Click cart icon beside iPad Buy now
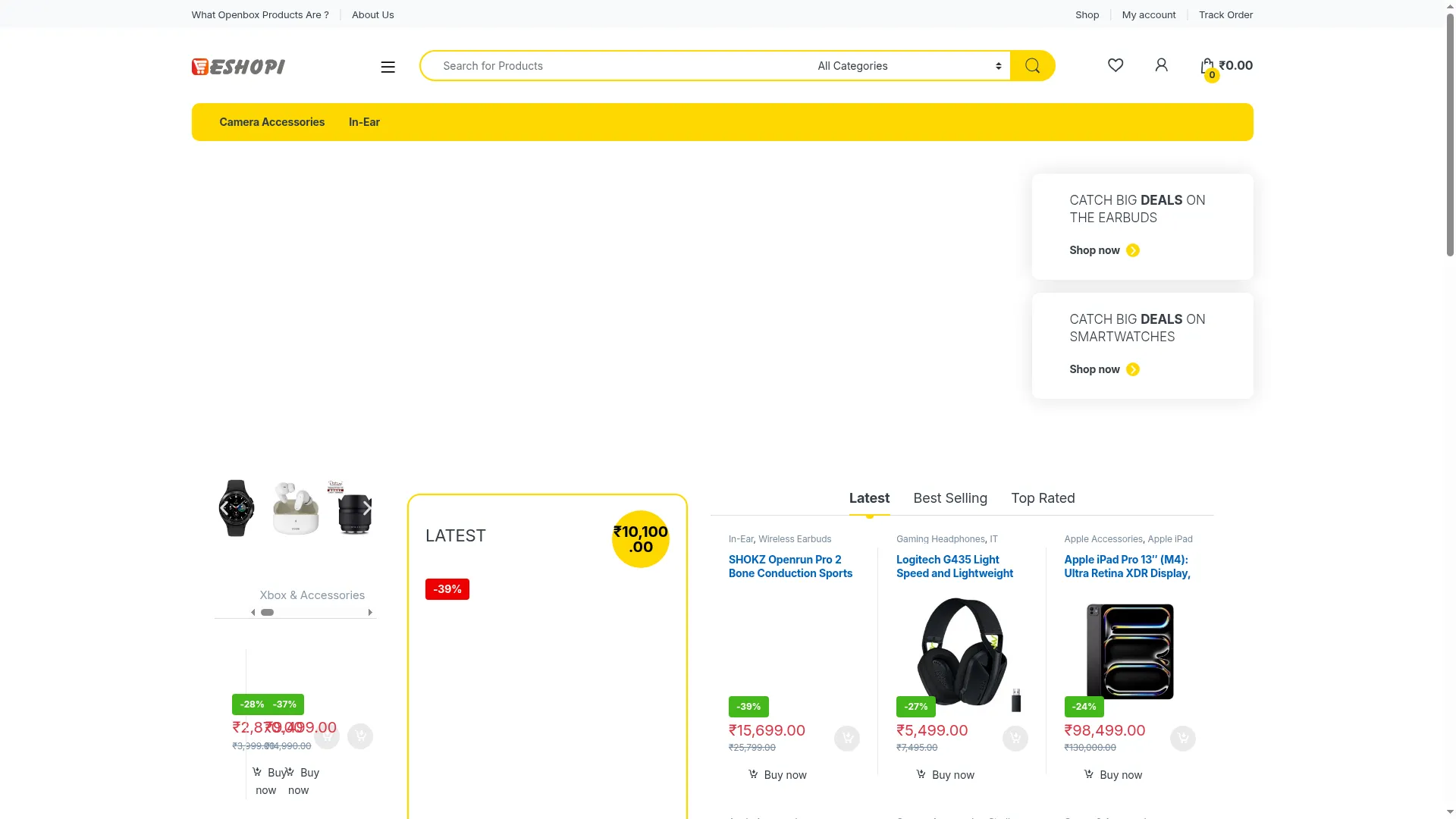The height and width of the screenshot is (819, 1456). click(x=1088, y=774)
